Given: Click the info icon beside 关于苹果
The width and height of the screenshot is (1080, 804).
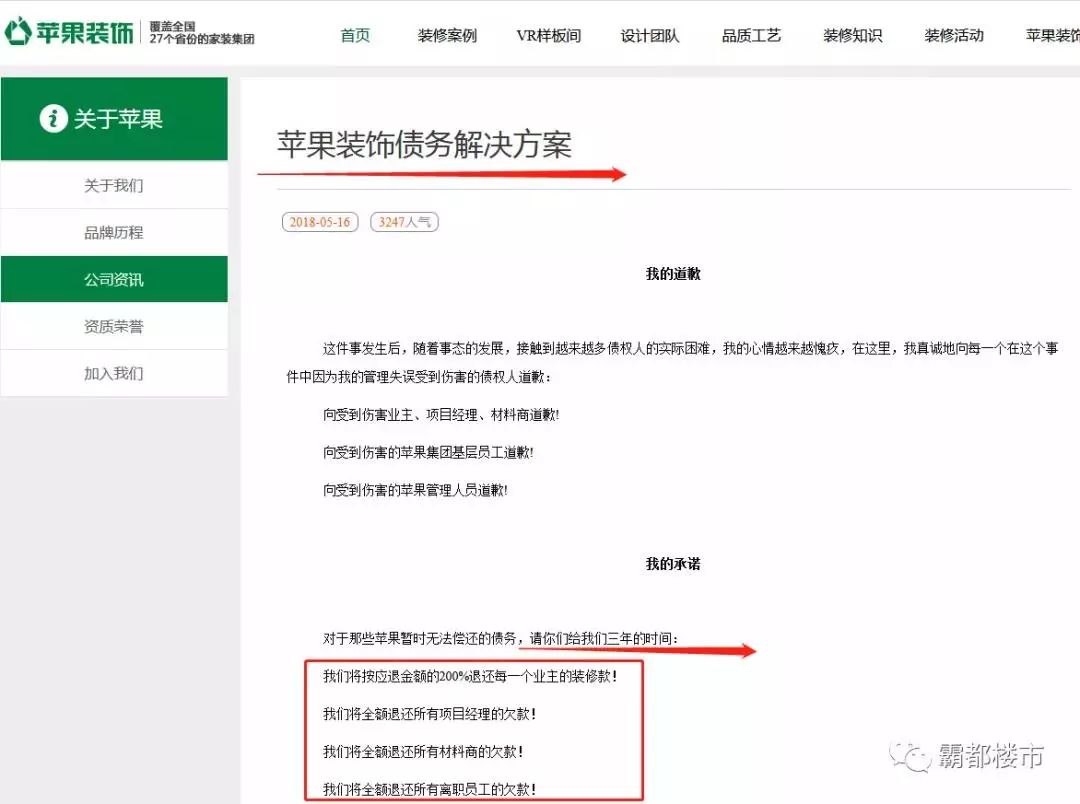Looking at the screenshot, I should point(53,118).
